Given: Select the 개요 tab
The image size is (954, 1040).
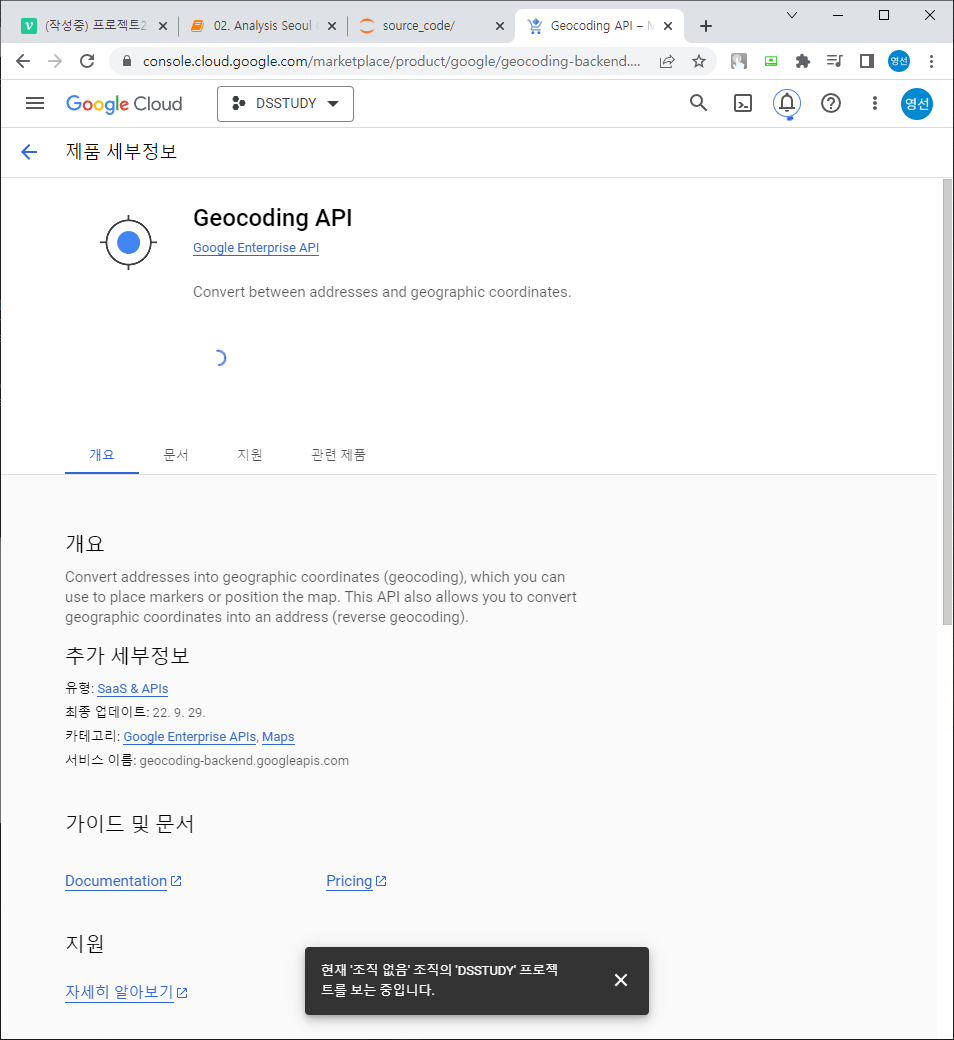Looking at the screenshot, I should coord(102,455).
